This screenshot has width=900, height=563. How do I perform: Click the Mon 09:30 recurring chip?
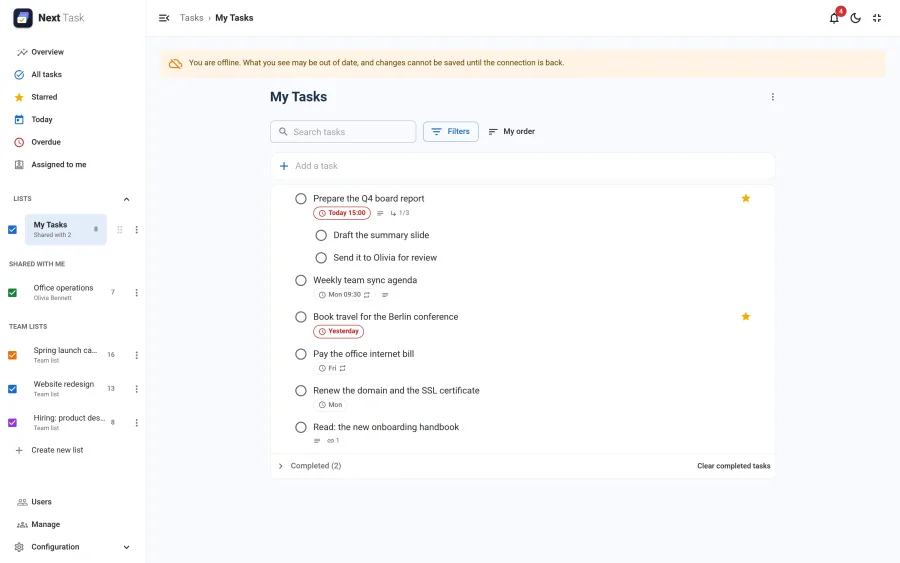[x=344, y=295]
